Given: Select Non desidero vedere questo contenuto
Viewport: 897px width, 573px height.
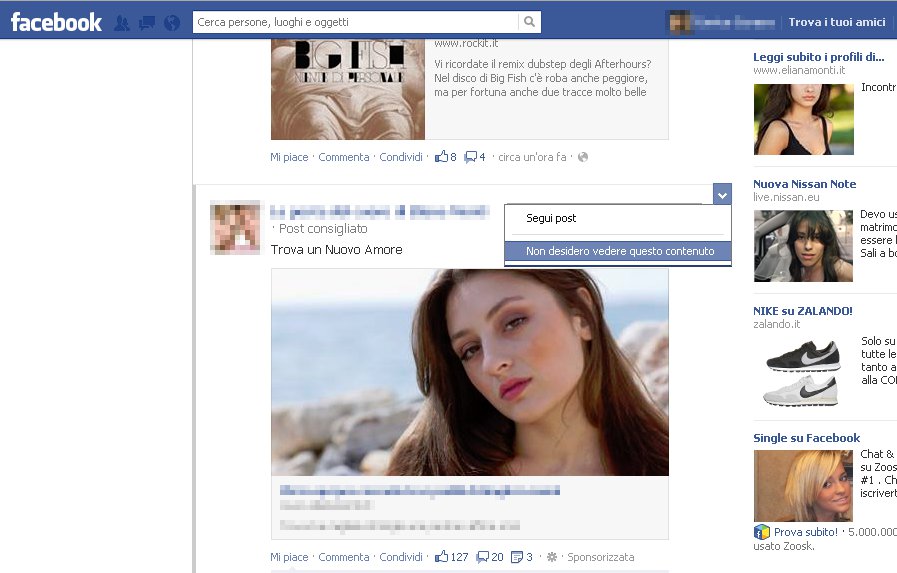Looking at the screenshot, I should pos(618,251).
